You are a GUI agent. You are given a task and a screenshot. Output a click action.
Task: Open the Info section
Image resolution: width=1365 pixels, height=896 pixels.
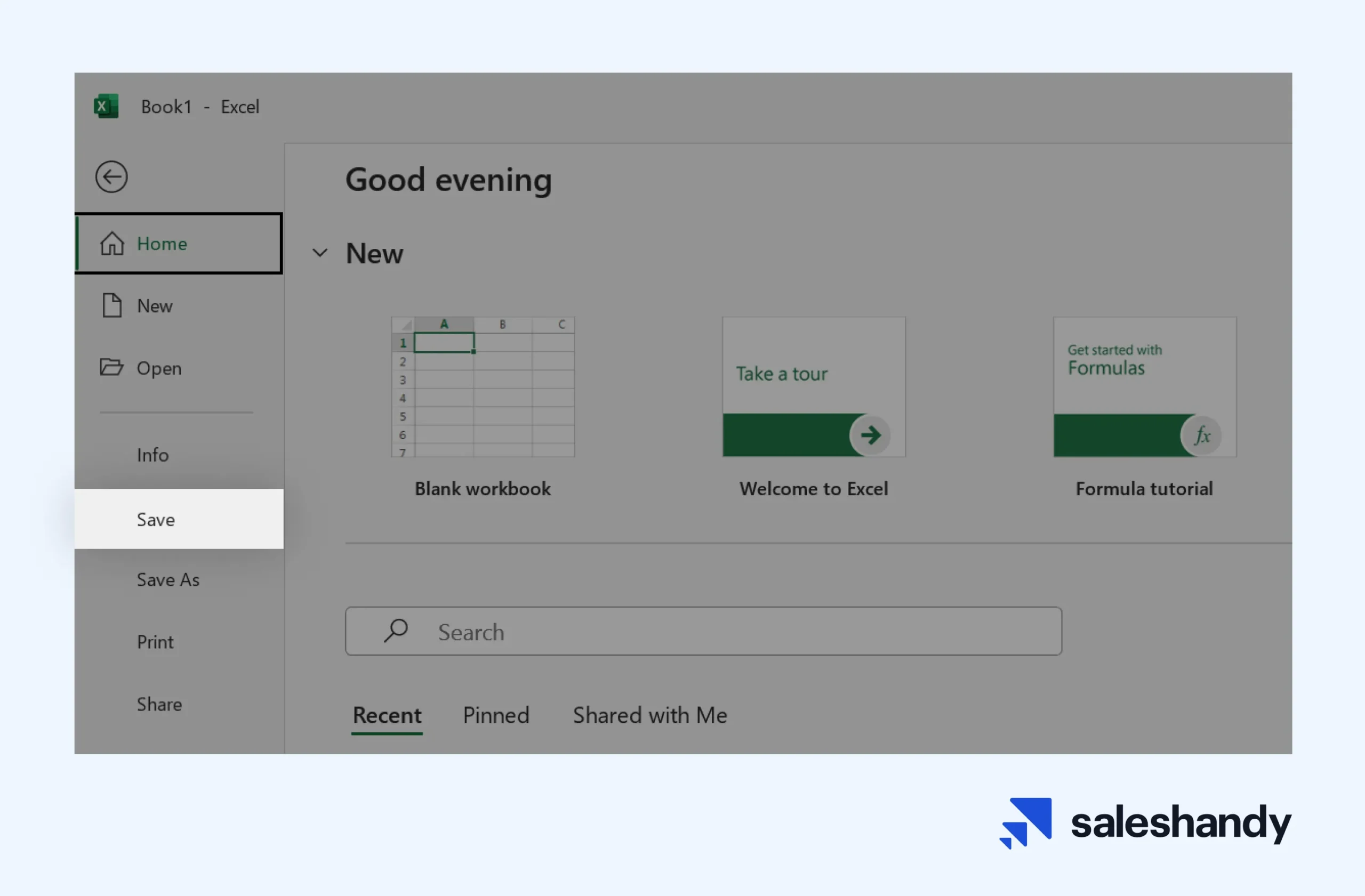click(x=179, y=455)
